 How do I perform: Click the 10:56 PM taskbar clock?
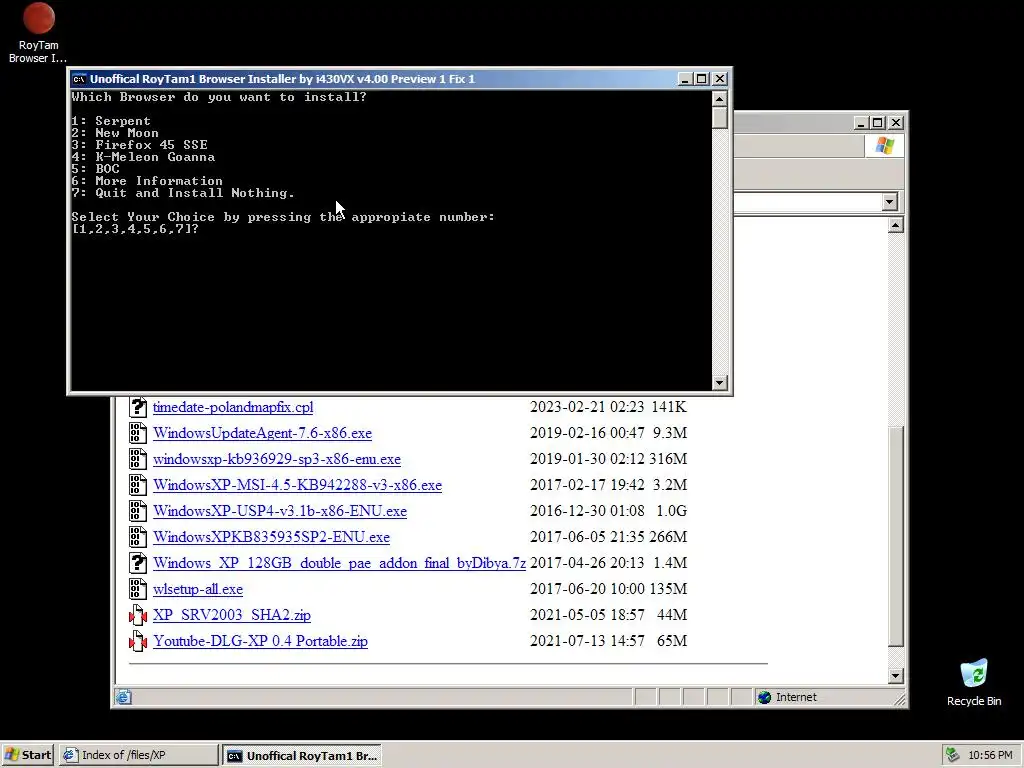click(x=990, y=755)
